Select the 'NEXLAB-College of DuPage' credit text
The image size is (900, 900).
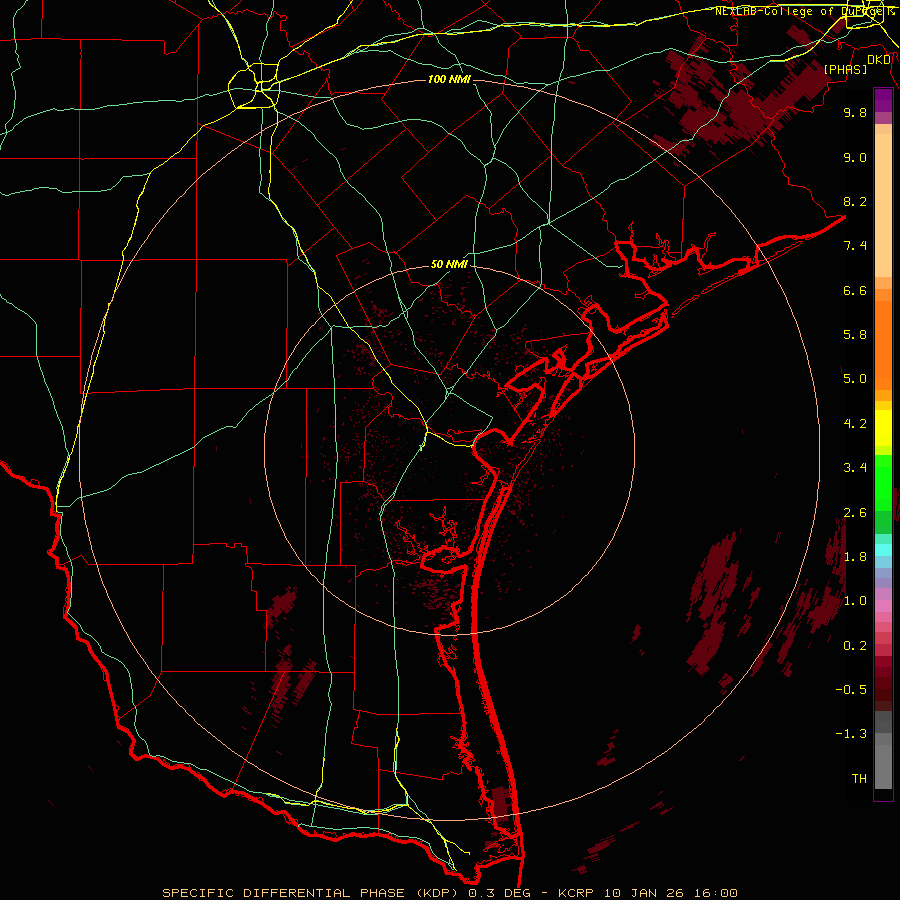click(x=798, y=11)
